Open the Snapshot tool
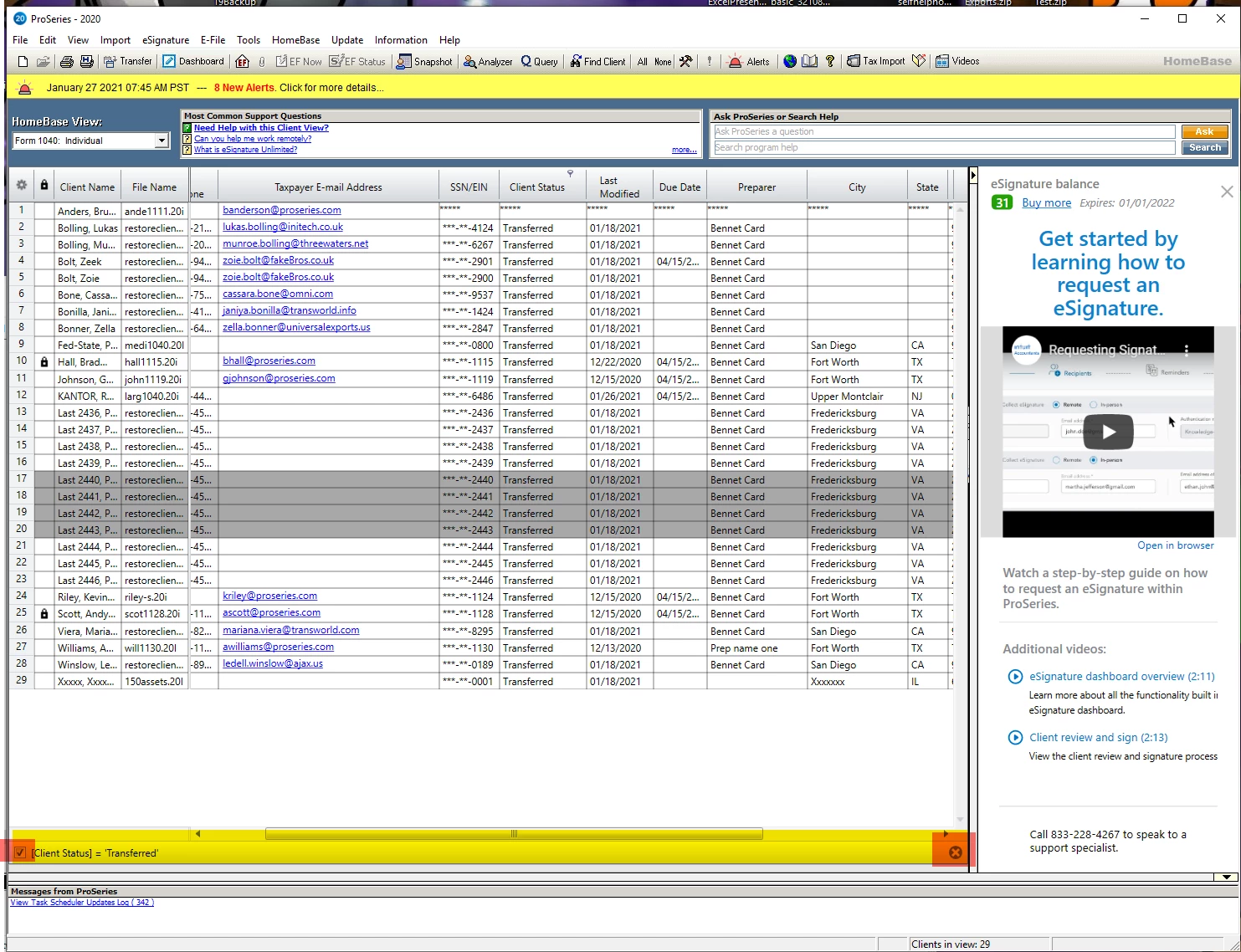 [424, 61]
